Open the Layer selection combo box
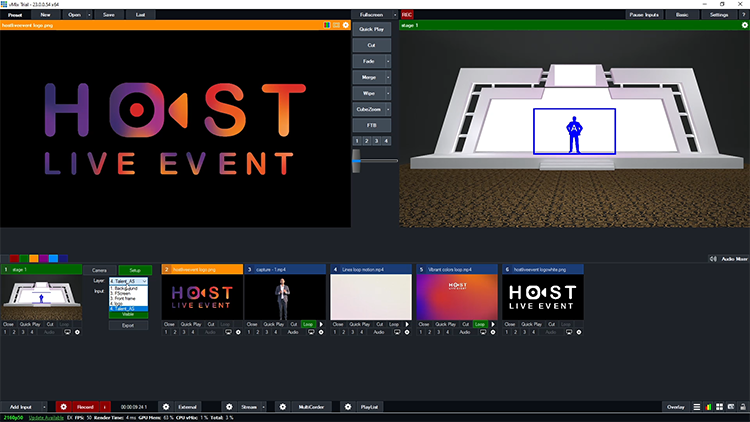The height and width of the screenshot is (422, 750). tap(128, 282)
